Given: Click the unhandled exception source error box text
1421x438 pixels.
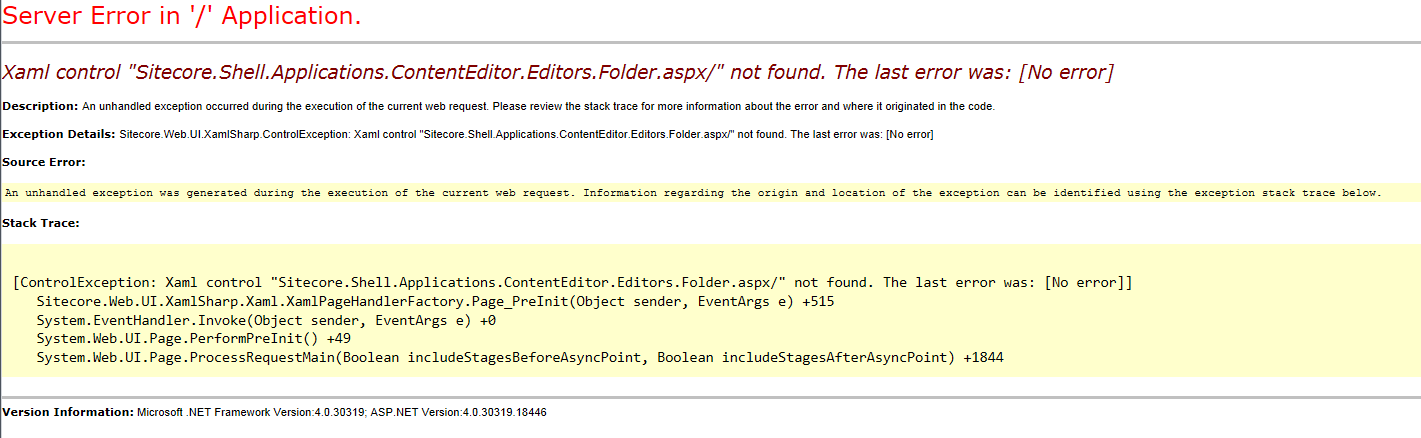Looking at the screenshot, I should pos(693,193).
